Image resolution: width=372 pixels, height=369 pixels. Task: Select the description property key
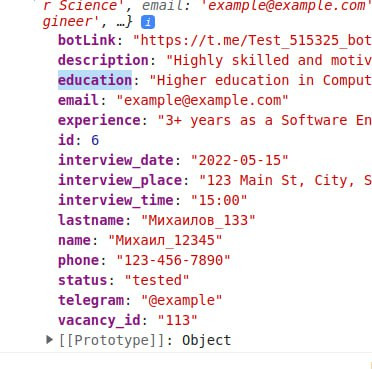pyautogui.click(x=103, y=60)
